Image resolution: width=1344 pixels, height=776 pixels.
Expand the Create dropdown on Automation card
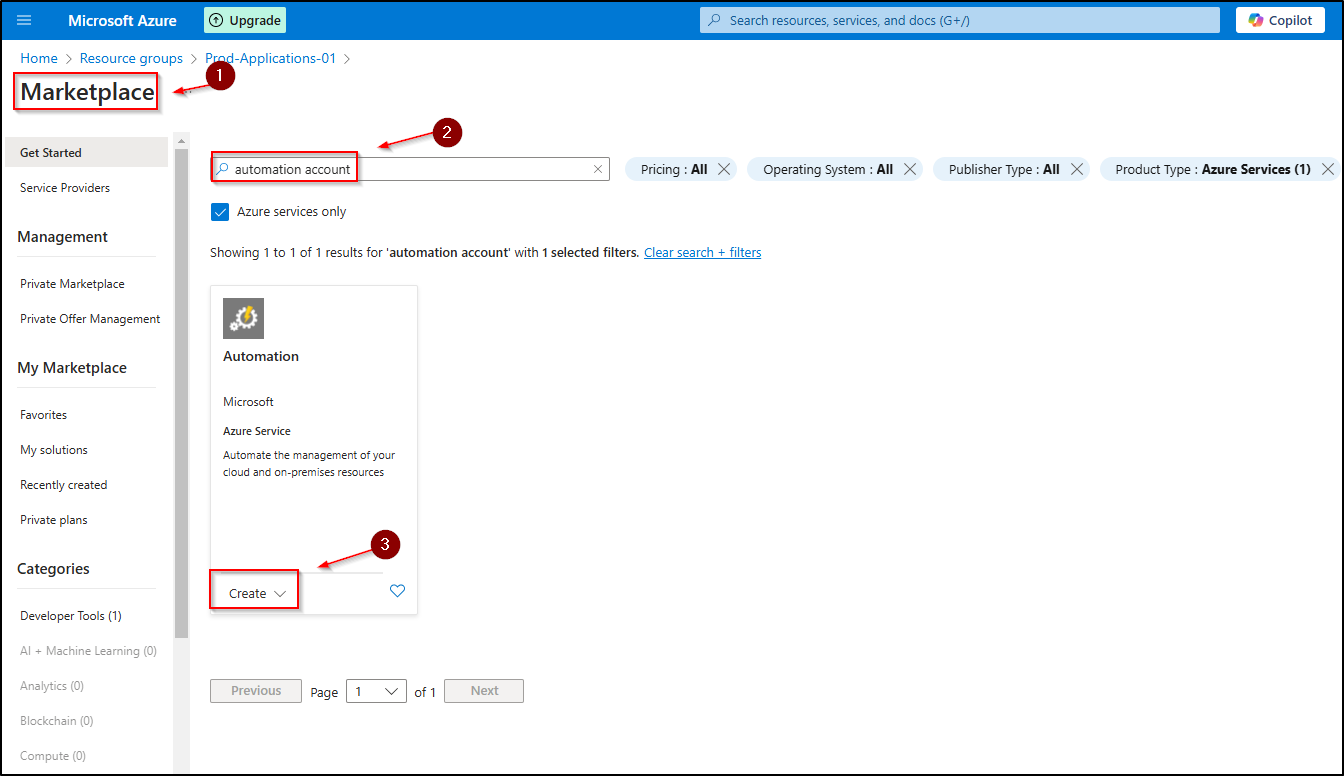pyautogui.click(x=257, y=593)
